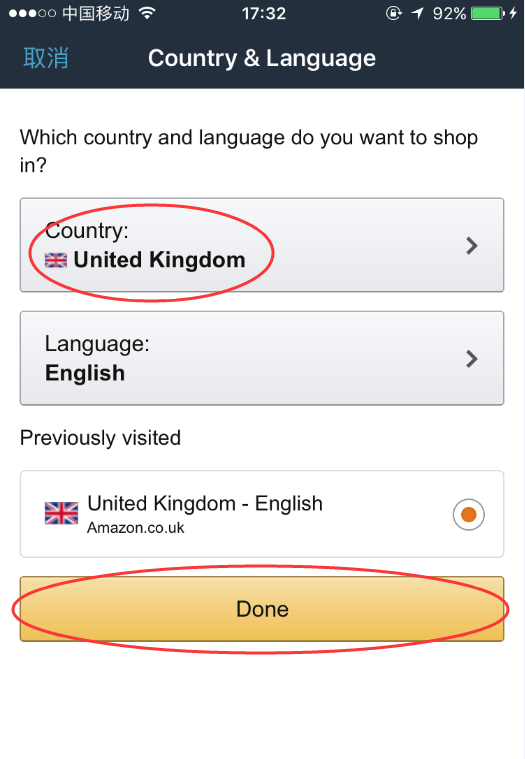Tap the charging bolt icon
This screenshot has width=525, height=759.
513,13
